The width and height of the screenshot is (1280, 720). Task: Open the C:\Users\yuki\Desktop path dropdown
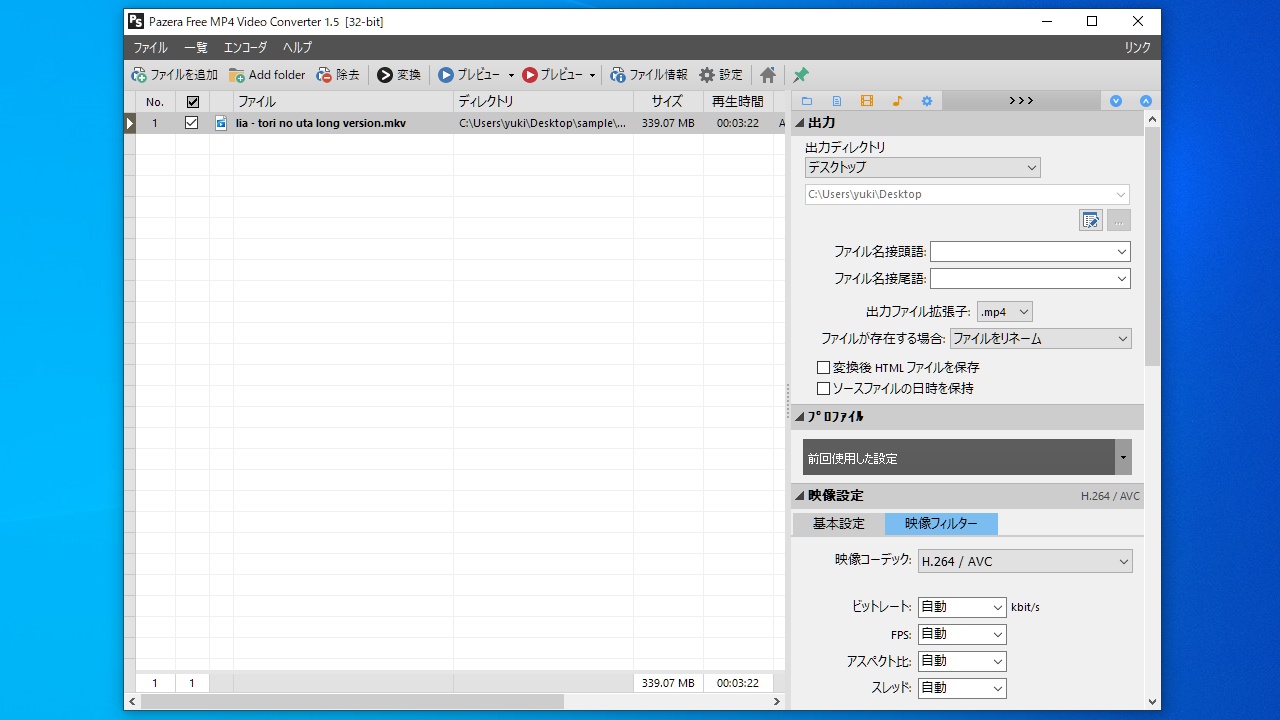click(x=968, y=194)
